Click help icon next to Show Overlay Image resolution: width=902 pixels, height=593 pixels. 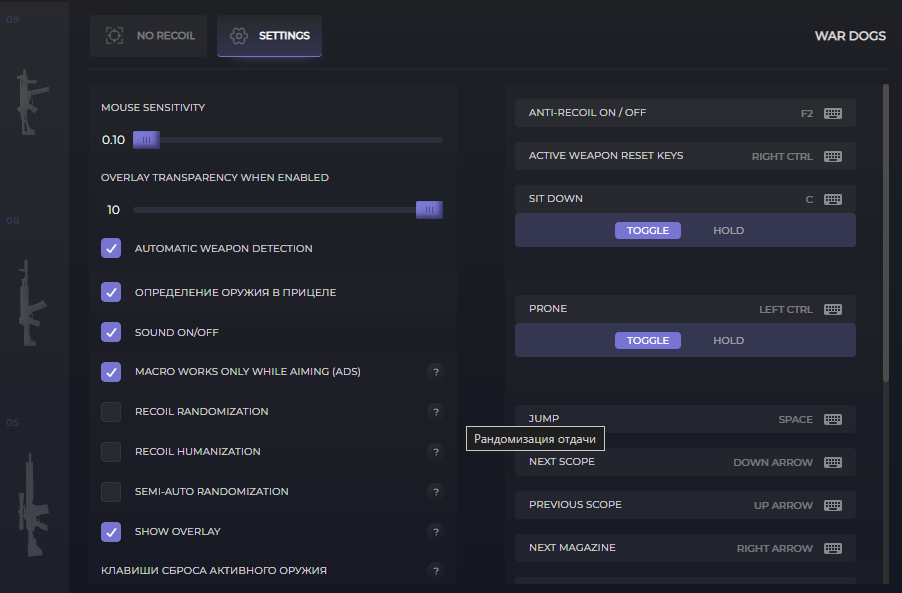[x=436, y=531]
